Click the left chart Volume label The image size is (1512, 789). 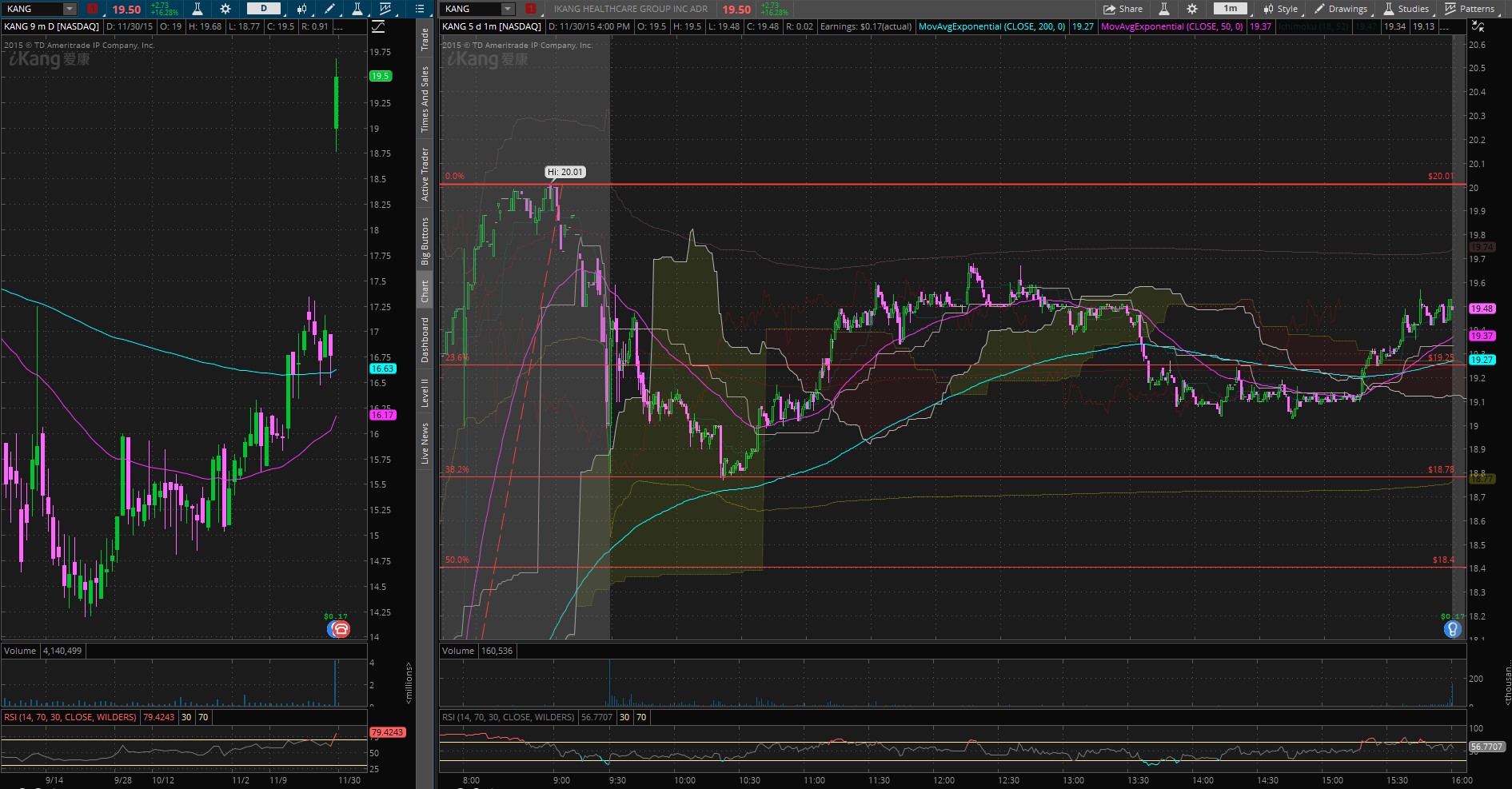[20, 651]
